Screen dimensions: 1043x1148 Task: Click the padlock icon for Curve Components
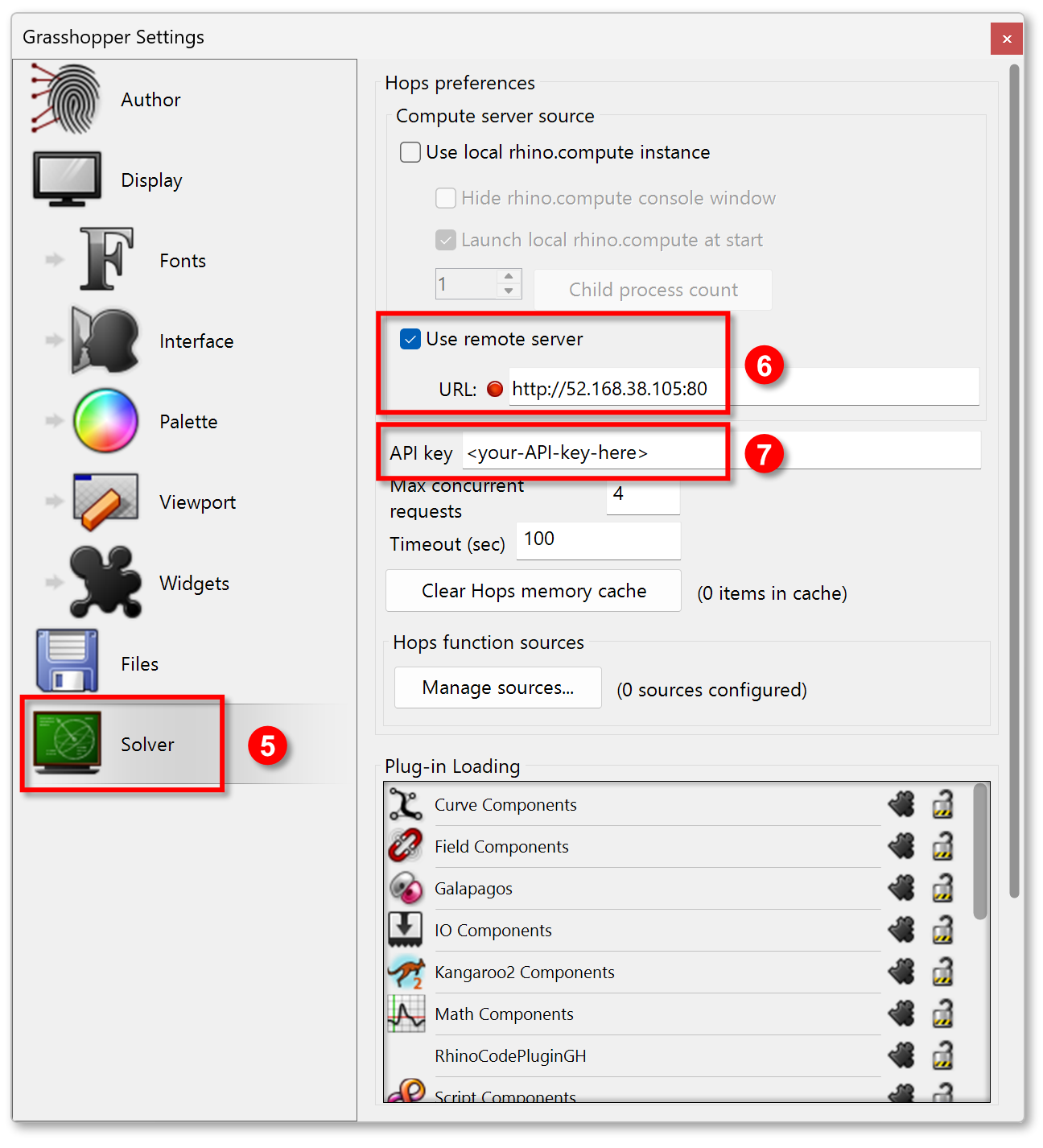(942, 804)
